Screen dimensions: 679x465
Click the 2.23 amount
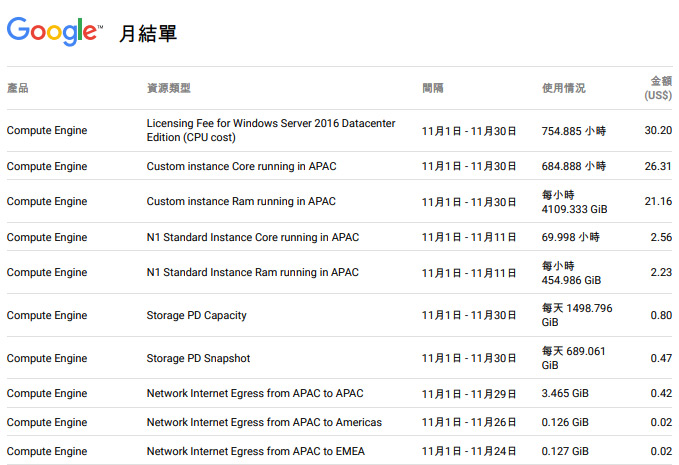(661, 272)
